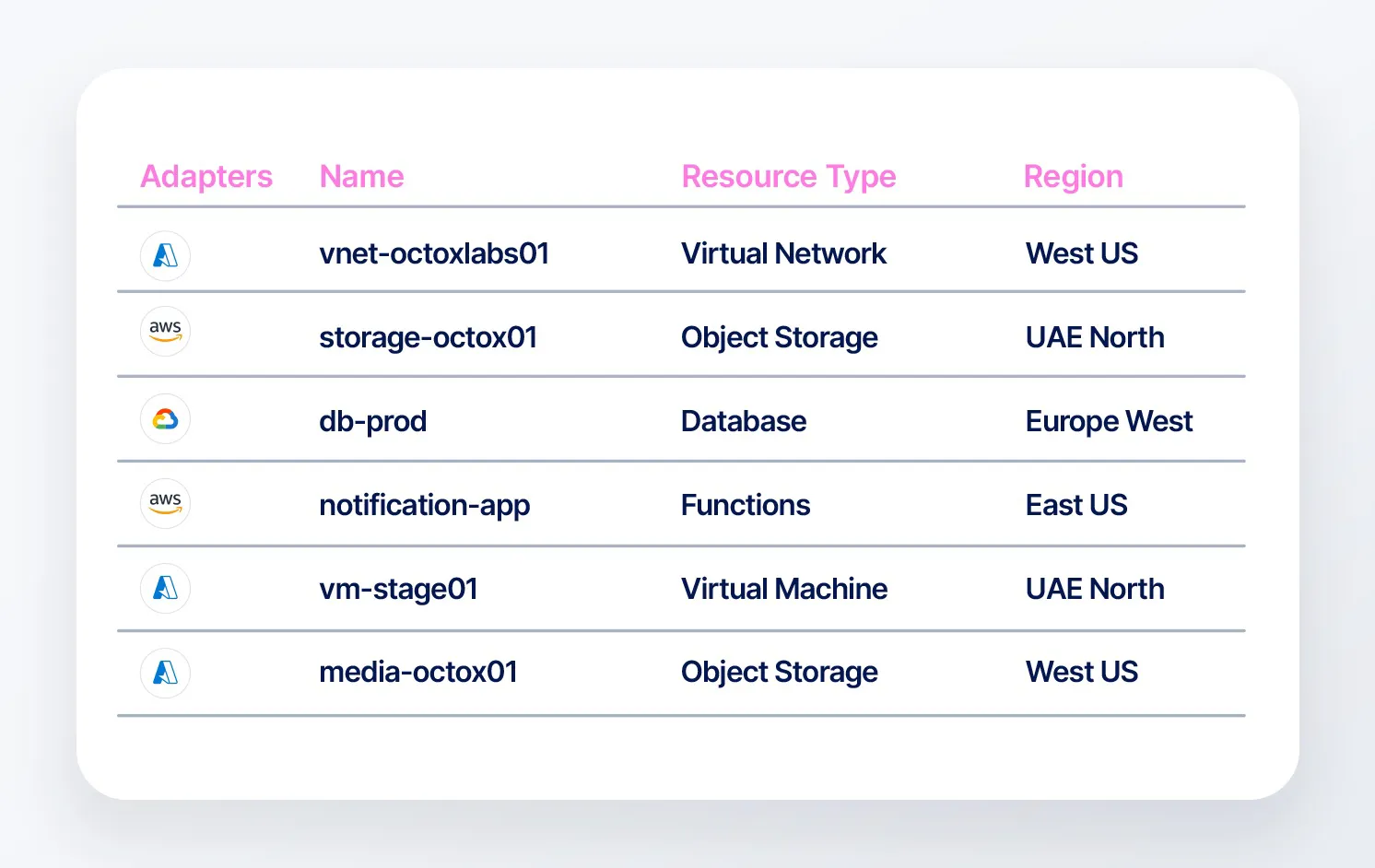Select the Azure icon for vm-stage01
Screen dimensions: 1375x868
[165, 588]
